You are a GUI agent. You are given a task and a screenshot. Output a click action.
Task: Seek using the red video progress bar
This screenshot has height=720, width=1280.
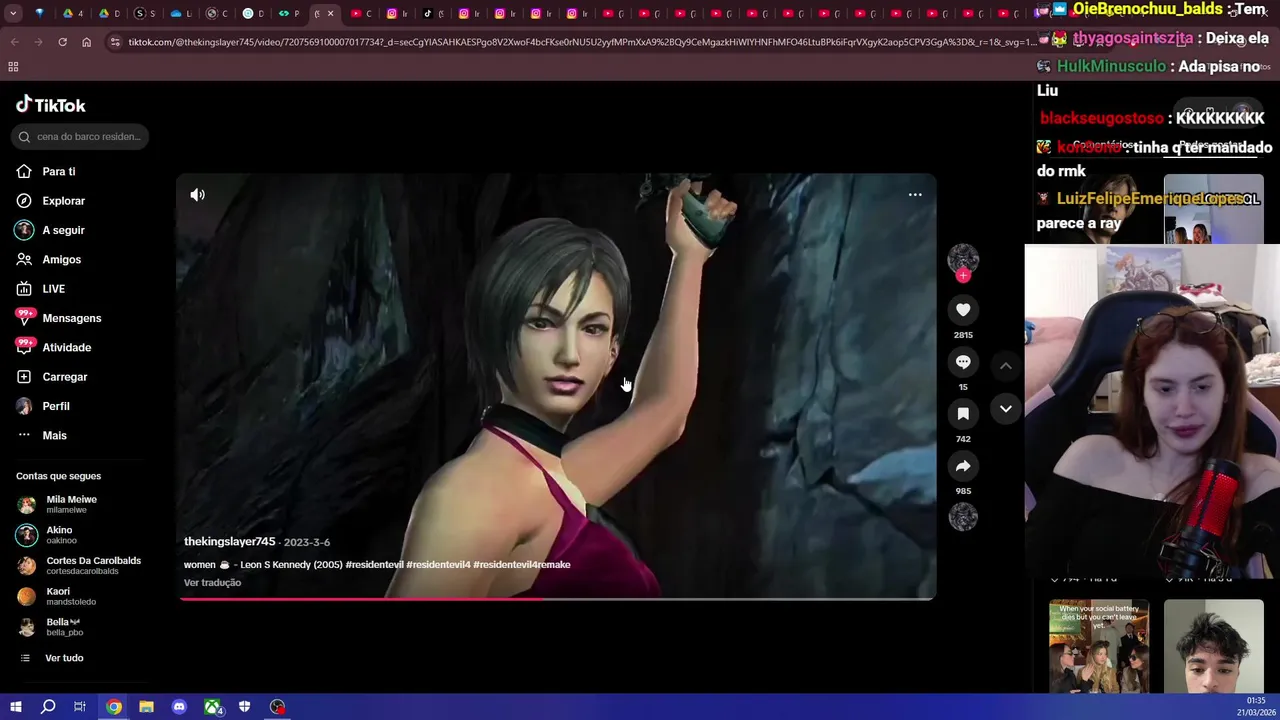click(x=557, y=598)
